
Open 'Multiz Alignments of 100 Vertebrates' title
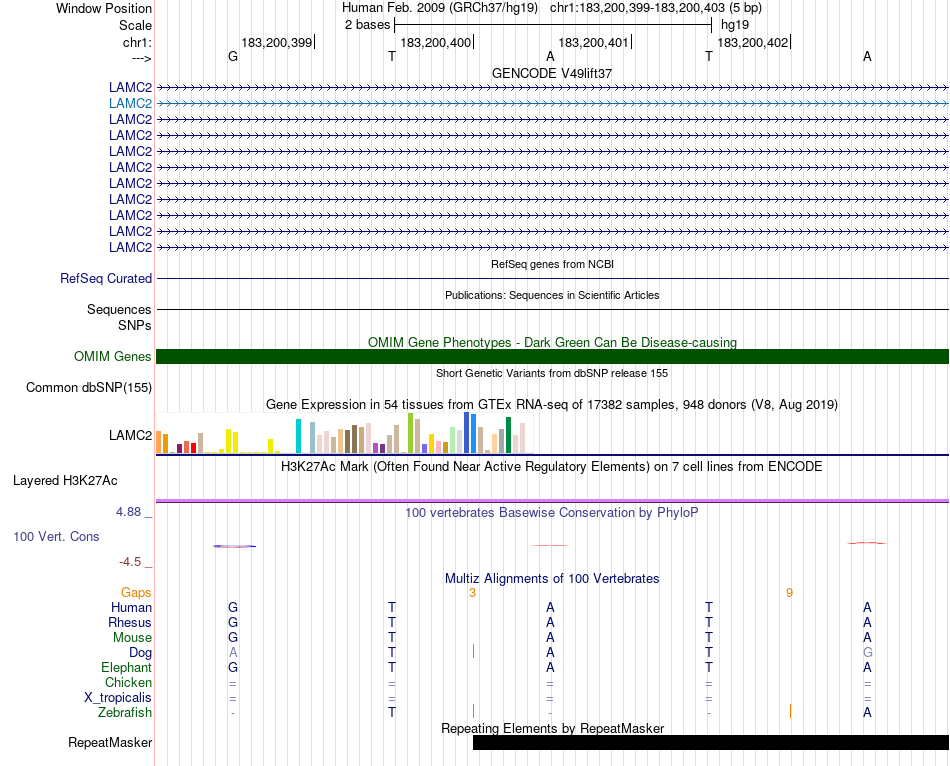(x=552, y=579)
